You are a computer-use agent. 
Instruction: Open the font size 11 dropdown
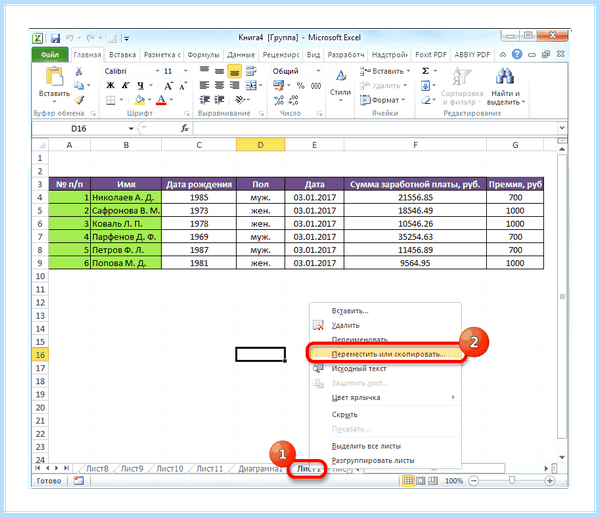coord(186,71)
